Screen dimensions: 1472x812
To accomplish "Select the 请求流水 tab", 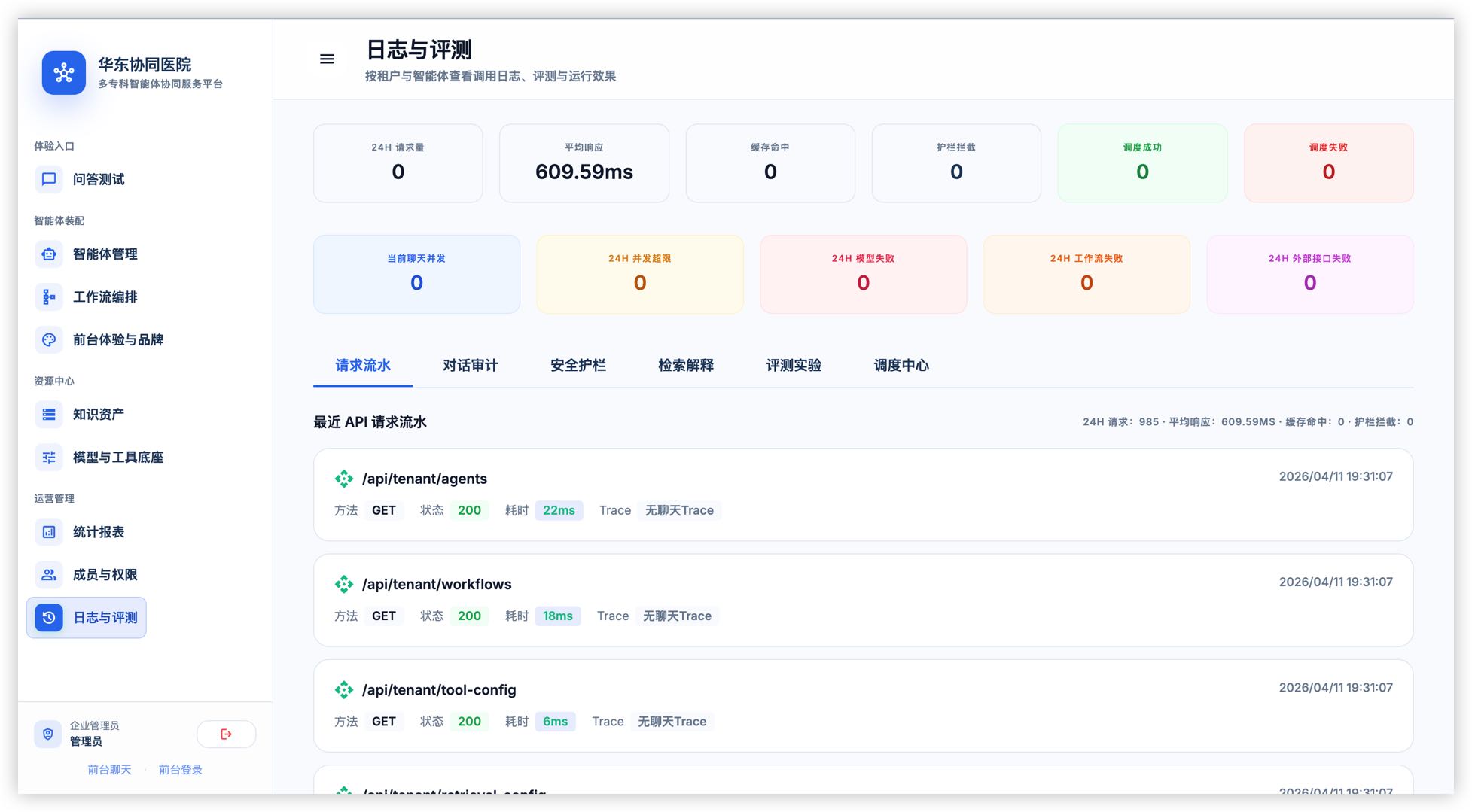I will [363, 366].
